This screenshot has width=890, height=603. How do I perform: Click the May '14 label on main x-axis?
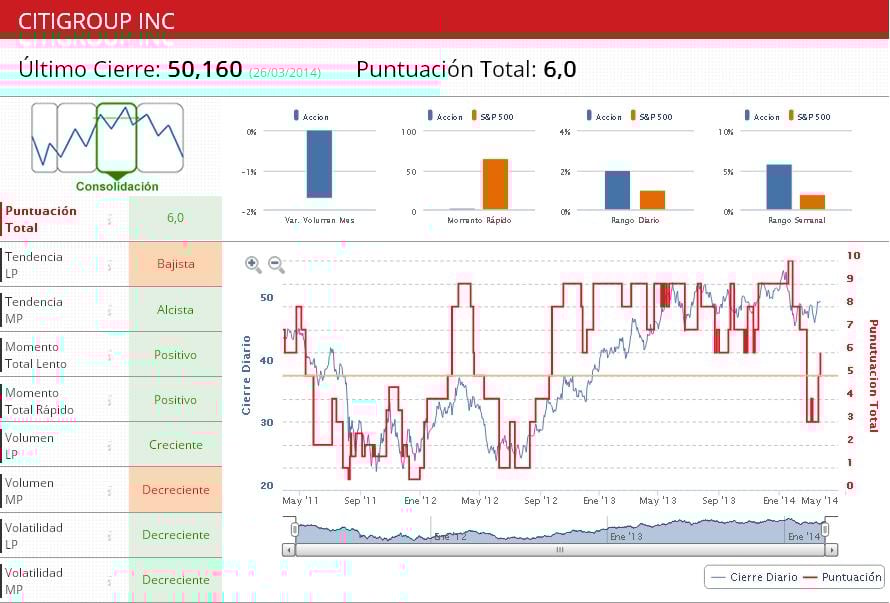(x=820, y=501)
